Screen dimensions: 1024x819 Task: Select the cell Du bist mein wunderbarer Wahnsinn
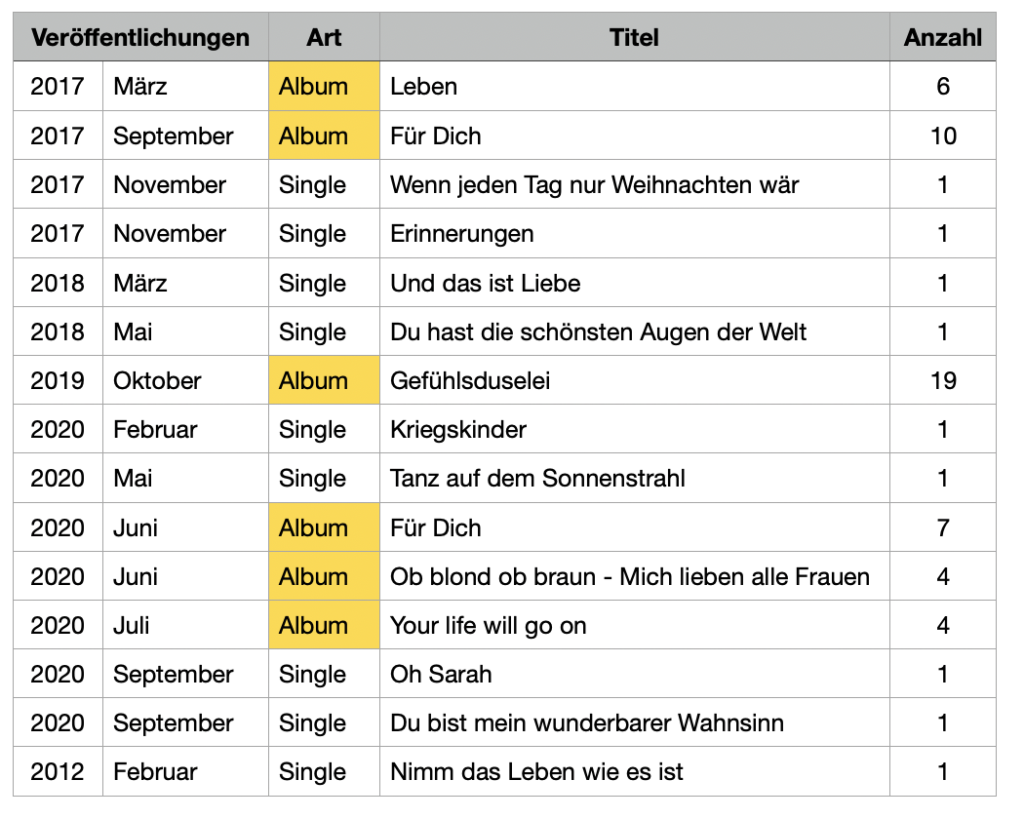click(x=634, y=722)
